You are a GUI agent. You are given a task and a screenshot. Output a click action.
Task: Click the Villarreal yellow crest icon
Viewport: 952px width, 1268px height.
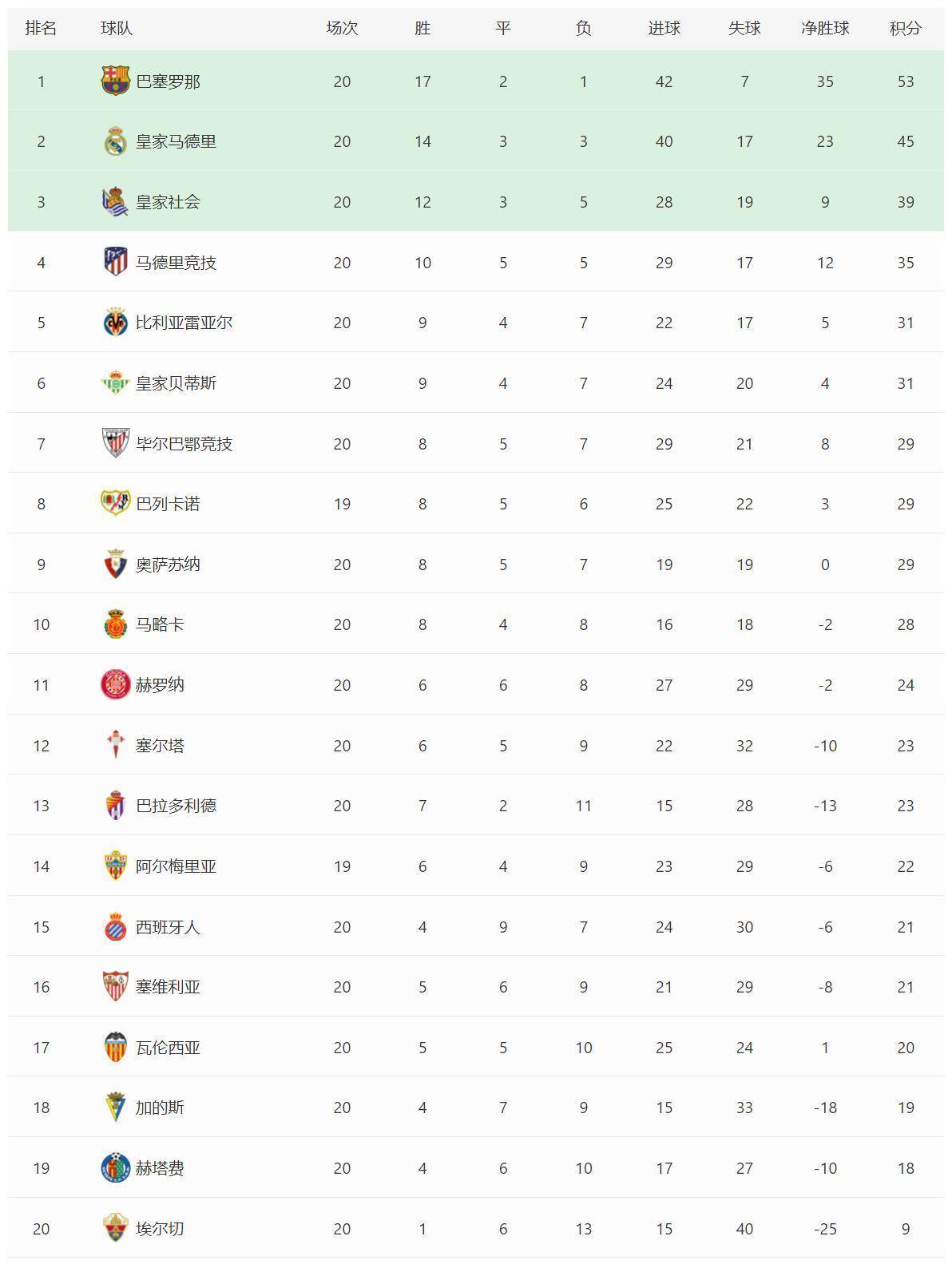(x=116, y=323)
